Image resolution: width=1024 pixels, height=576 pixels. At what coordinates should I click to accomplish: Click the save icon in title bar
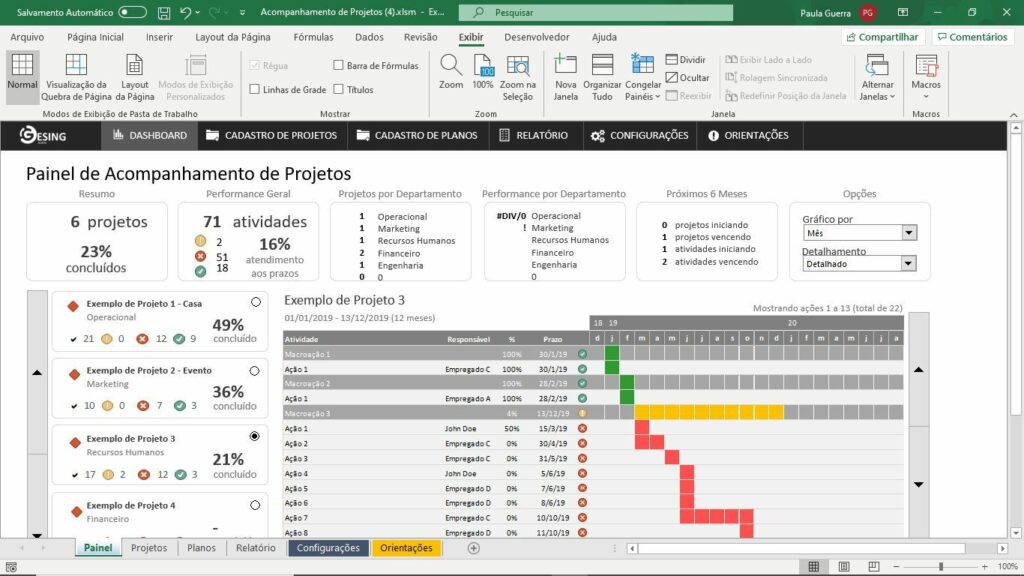[x=164, y=12]
